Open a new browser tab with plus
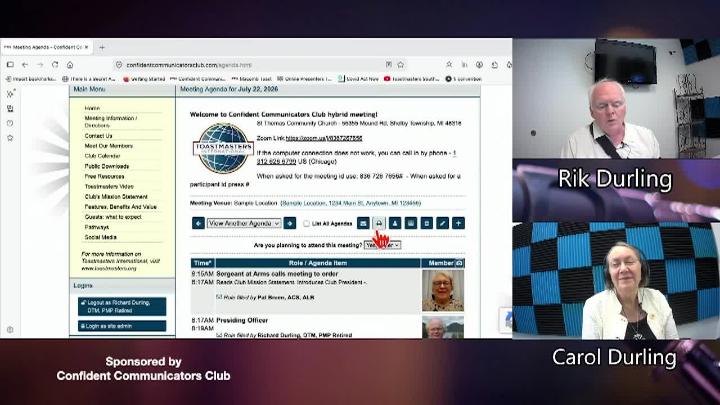Screen dimensions: 720x405 (102, 47)
